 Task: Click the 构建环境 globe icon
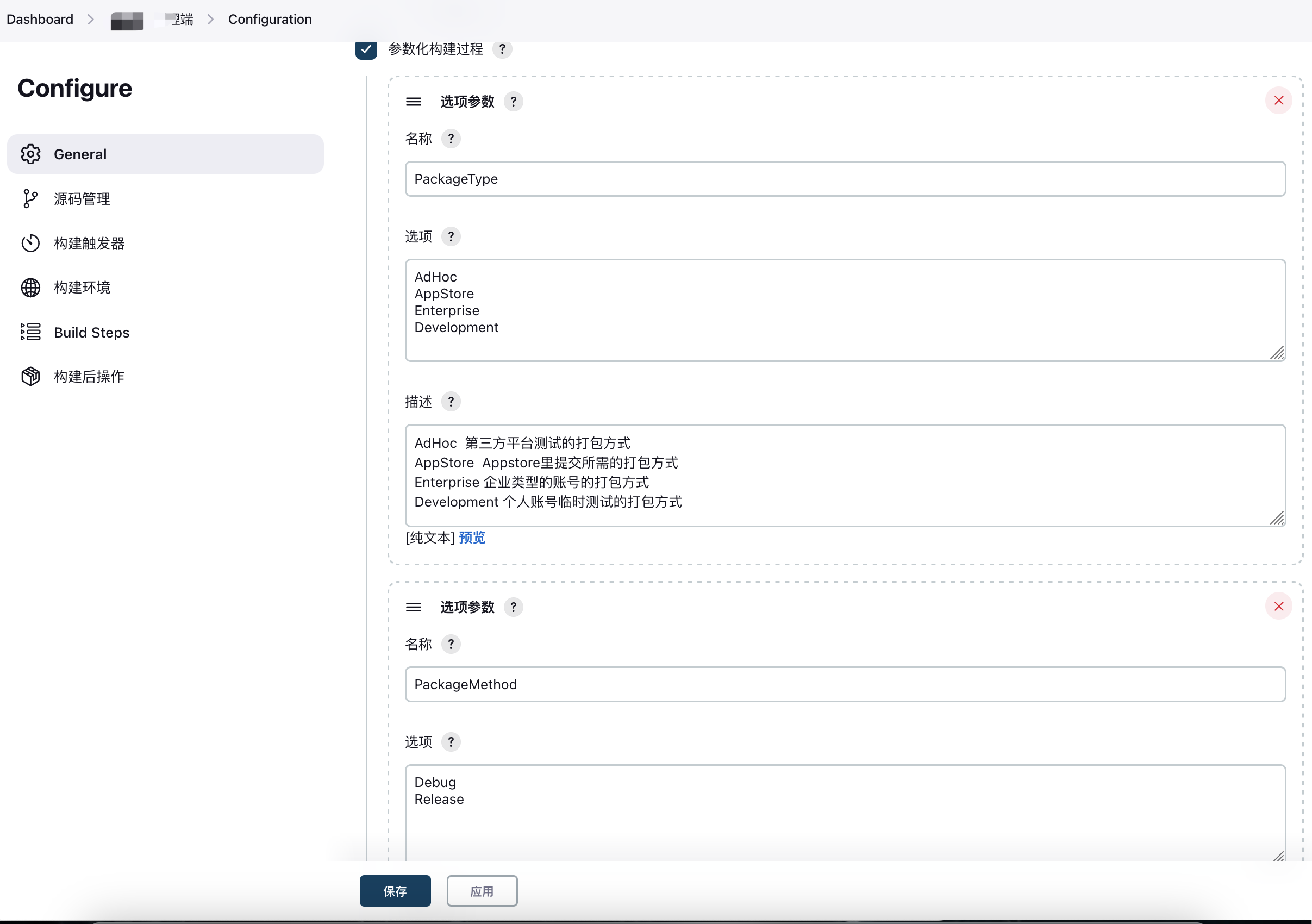30,288
